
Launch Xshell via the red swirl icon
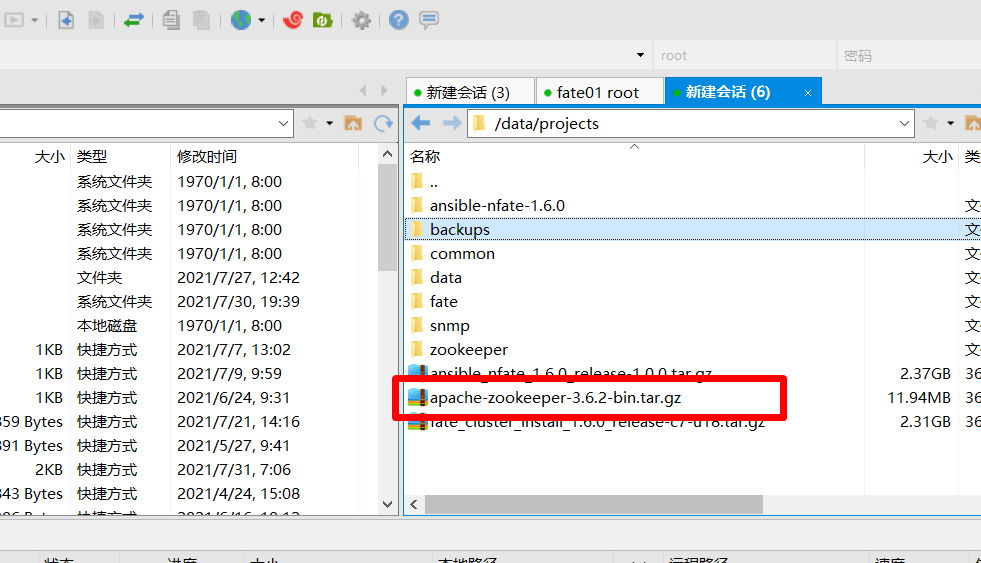[x=292, y=20]
